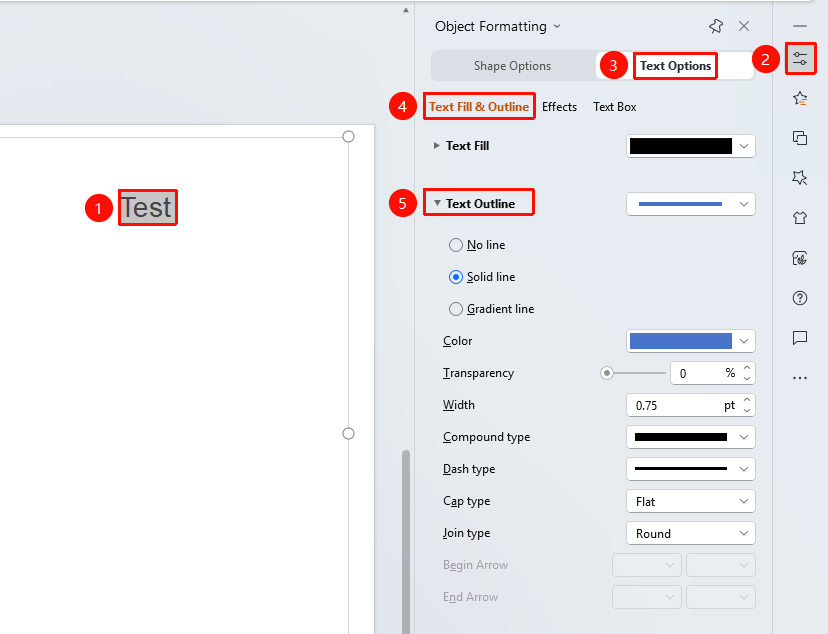
Task: Click the shirt-shaped sidebar icon
Action: click(x=800, y=217)
